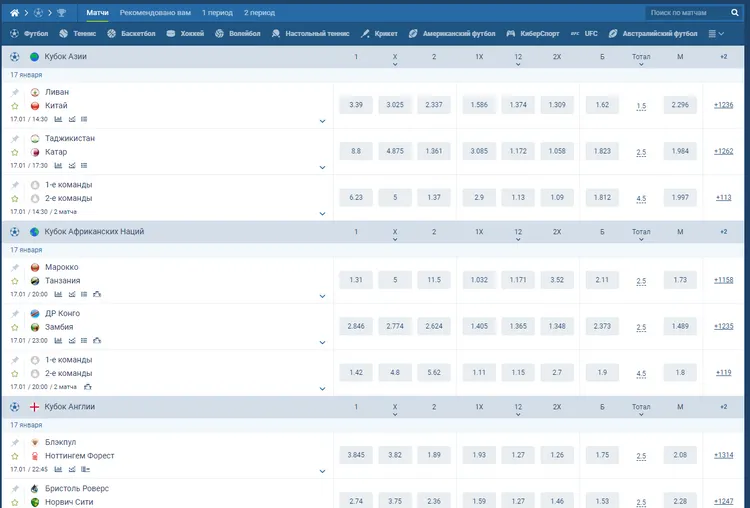The height and width of the screenshot is (508, 750).
Task: Select Американский футбол category
Action: coord(452,33)
